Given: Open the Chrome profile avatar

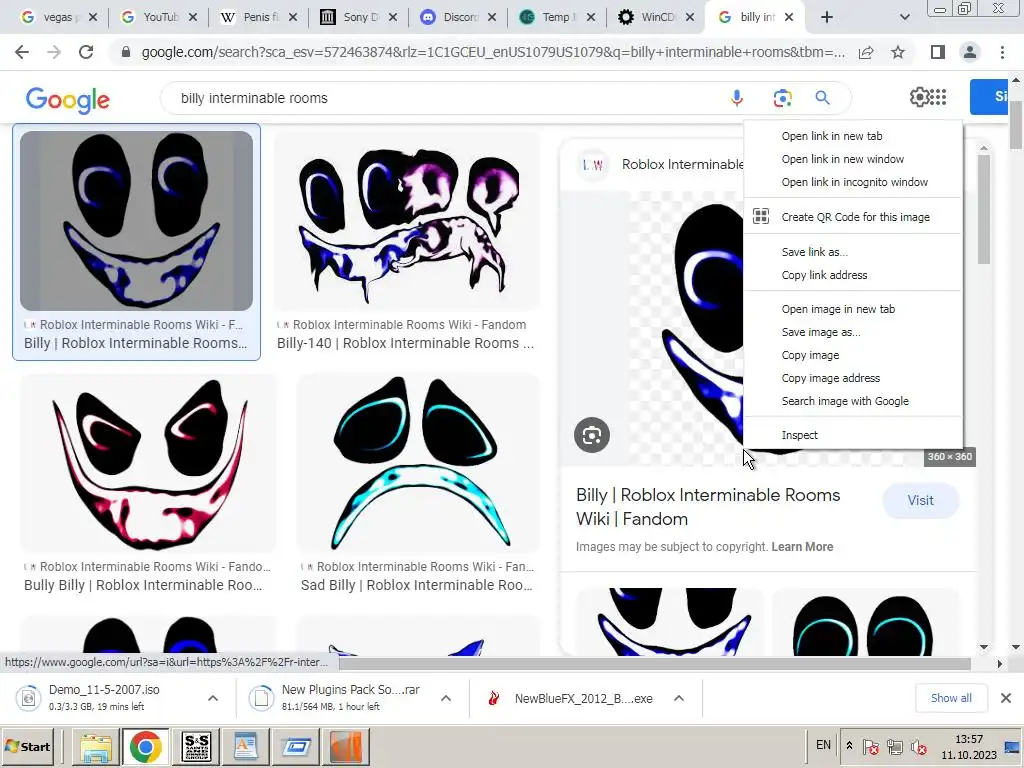Looking at the screenshot, I should [x=970, y=52].
